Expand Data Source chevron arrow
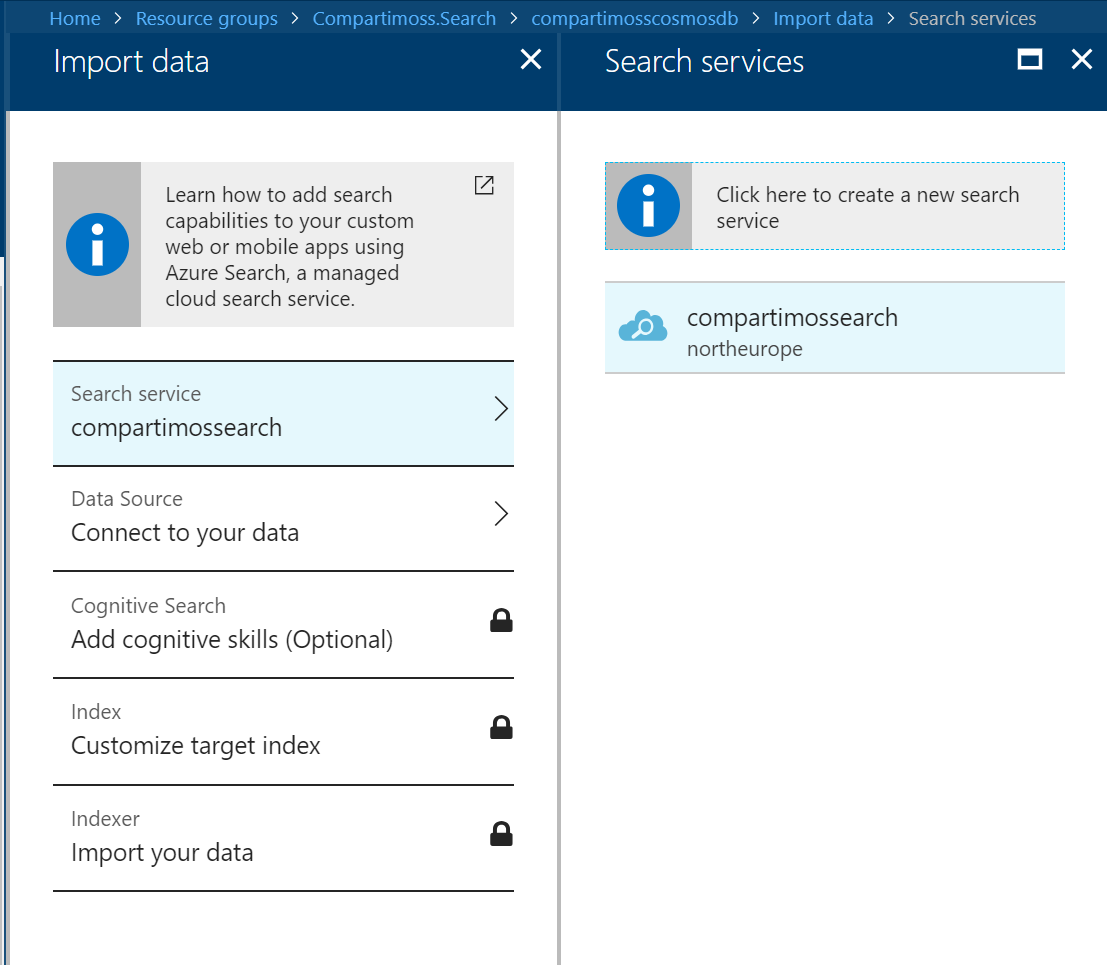 tap(501, 514)
